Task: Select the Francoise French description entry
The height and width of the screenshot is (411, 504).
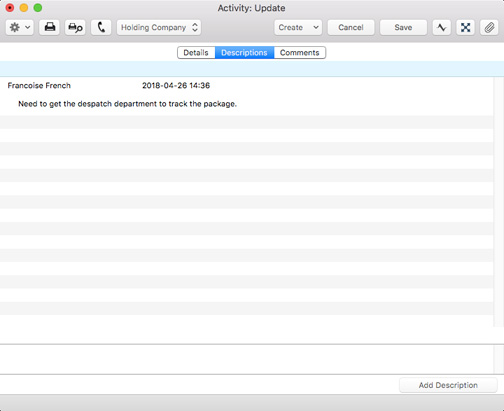Action: (246, 95)
